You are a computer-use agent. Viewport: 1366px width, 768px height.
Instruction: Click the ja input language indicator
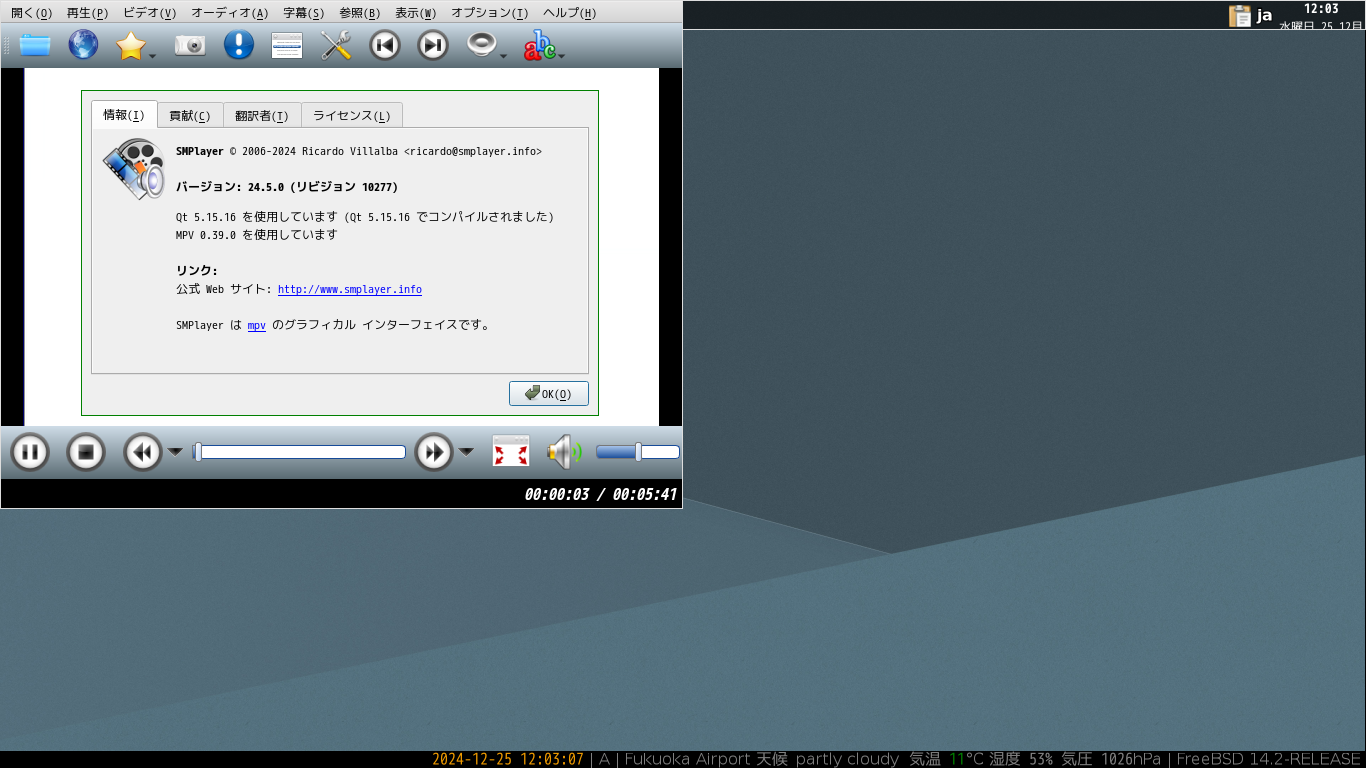pyautogui.click(x=1265, y=15)
